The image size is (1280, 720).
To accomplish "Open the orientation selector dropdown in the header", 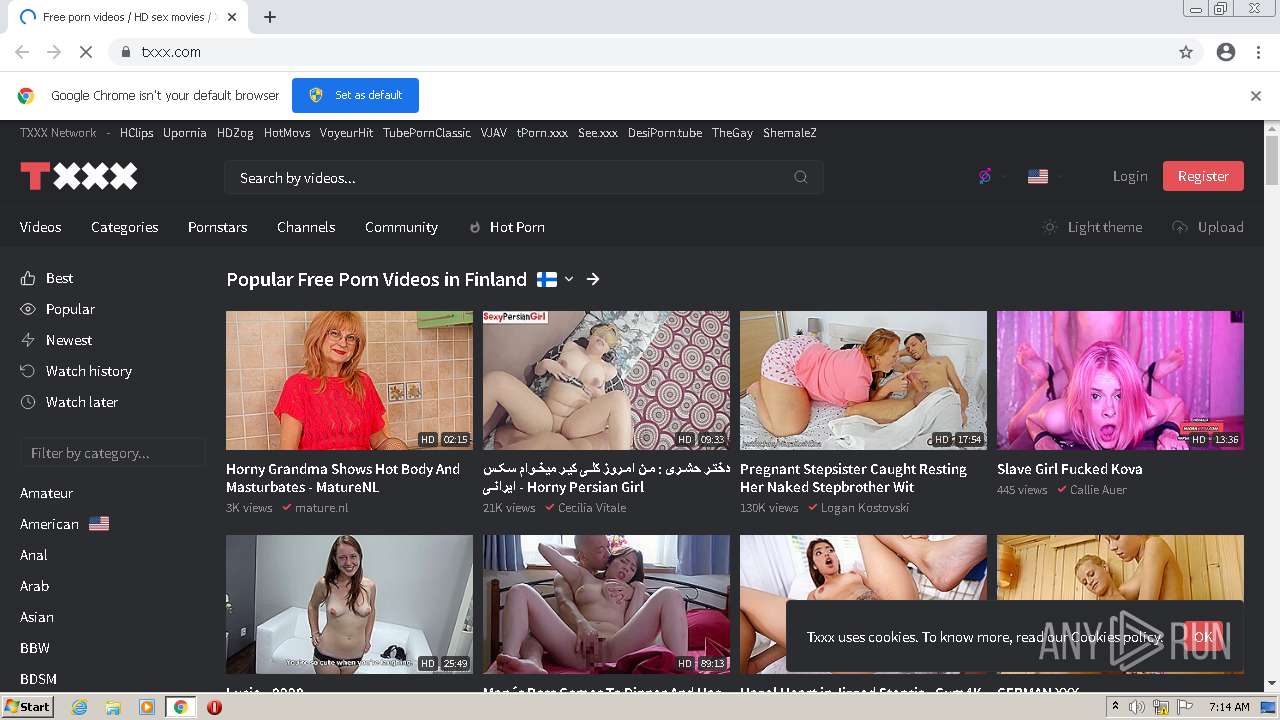I will coord(993,176).
